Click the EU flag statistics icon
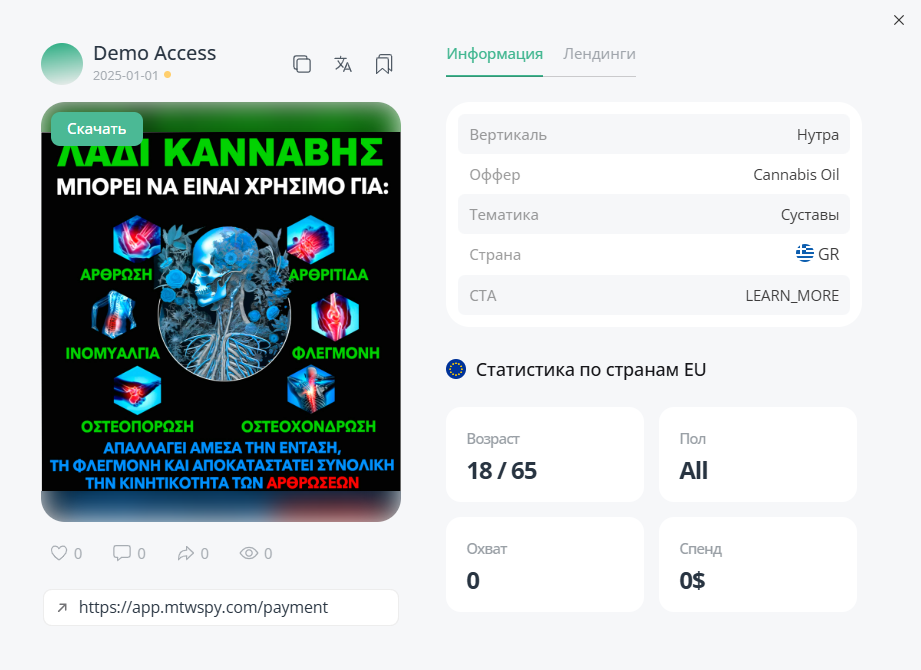Image resolution: width=921 pixels, height=670 pixels. (x=456, y=370)
